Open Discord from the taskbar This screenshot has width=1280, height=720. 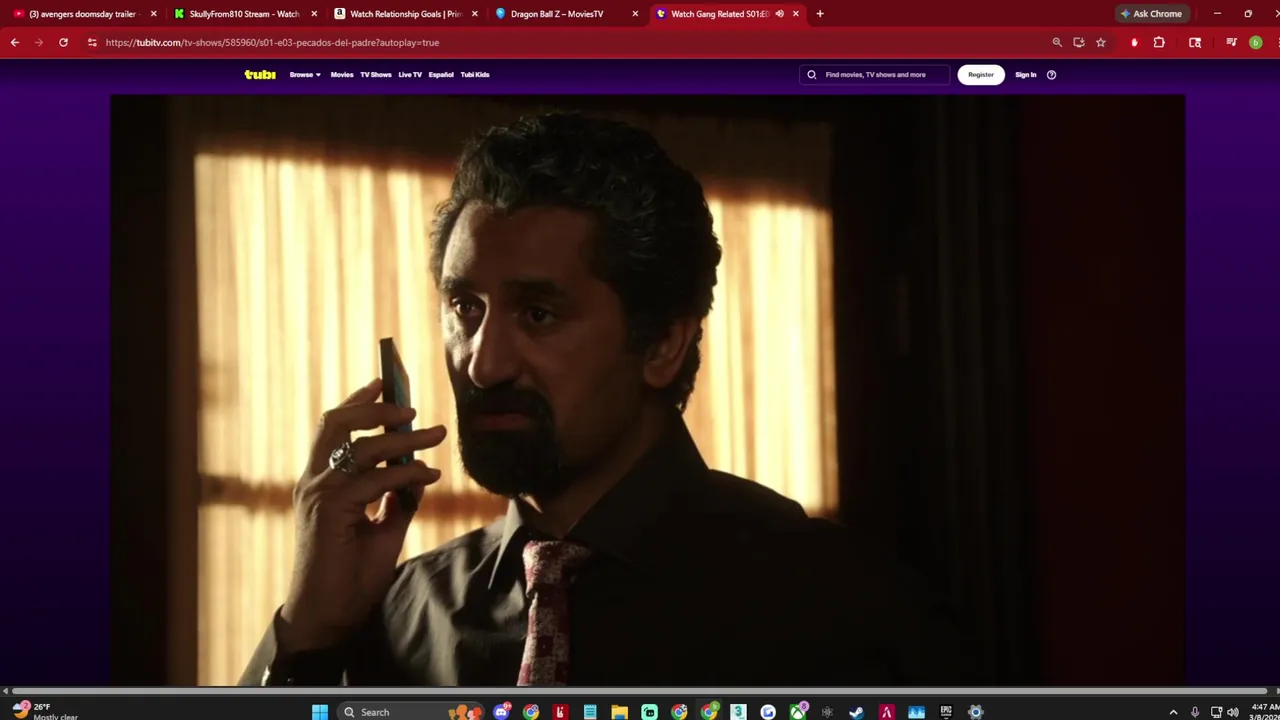point(502,712)
